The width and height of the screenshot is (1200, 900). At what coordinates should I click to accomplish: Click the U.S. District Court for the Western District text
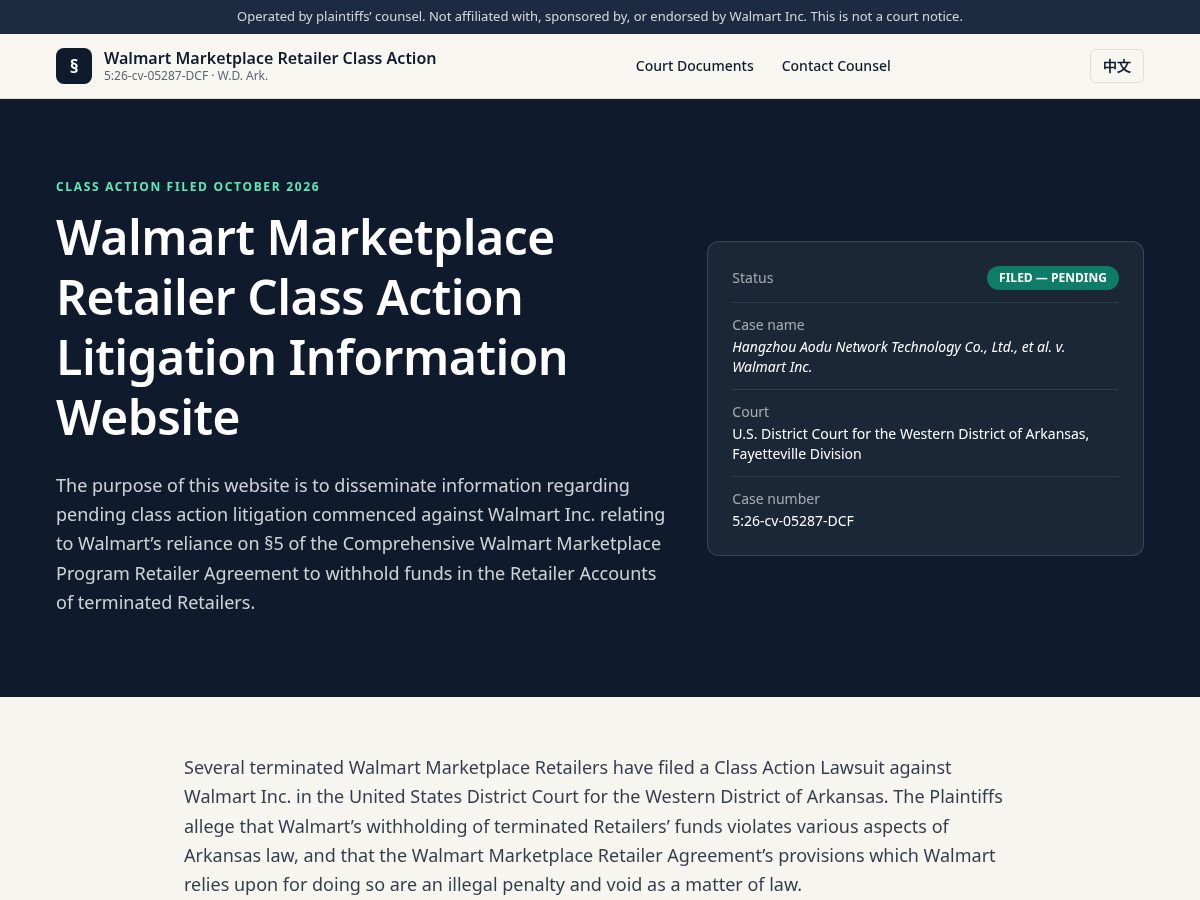pyautogui.click(x=911, y=444)
